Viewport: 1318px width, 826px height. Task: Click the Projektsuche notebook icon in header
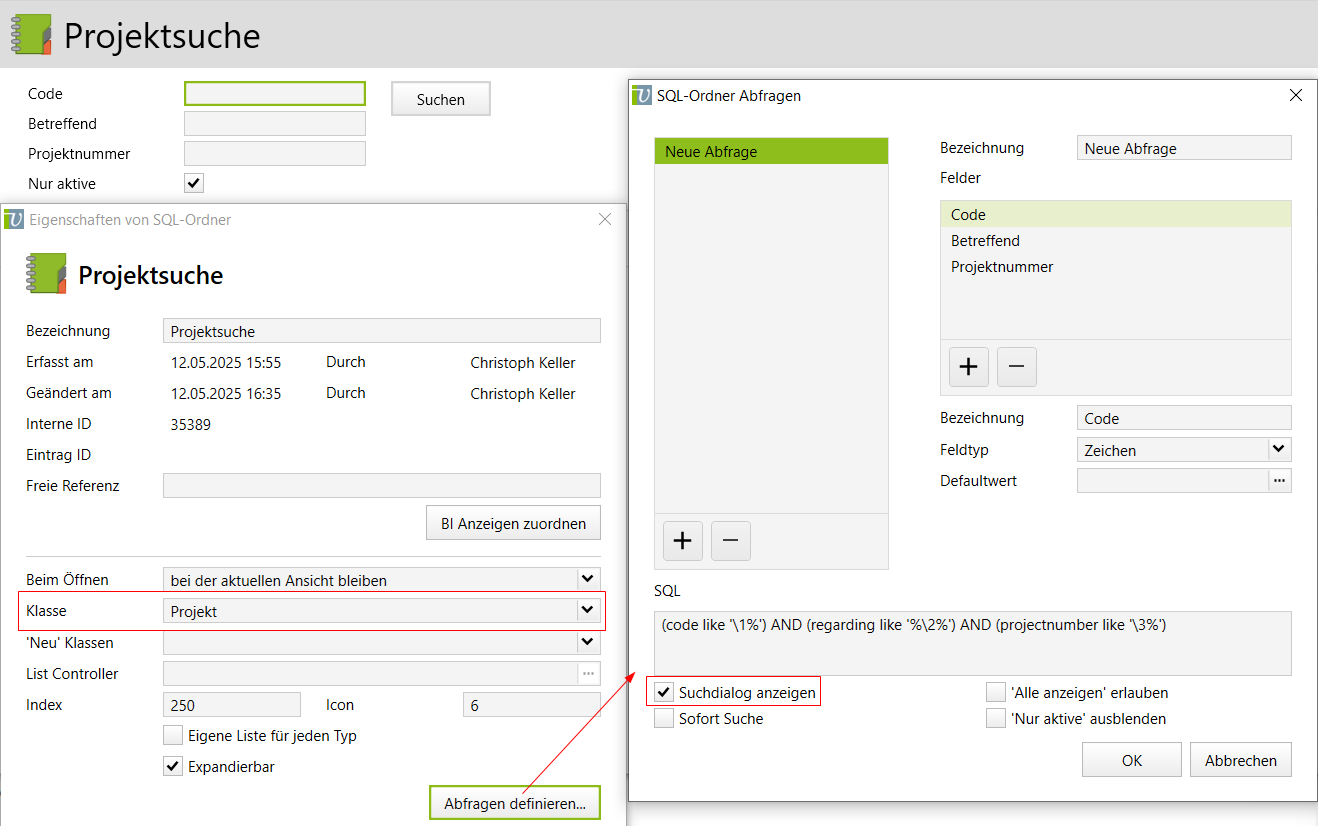[31, 36]
